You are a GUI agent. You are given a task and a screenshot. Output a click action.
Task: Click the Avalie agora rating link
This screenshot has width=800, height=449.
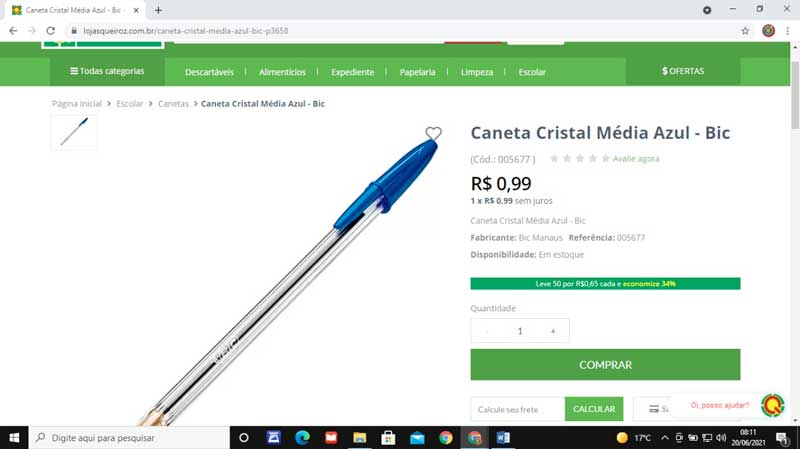636,159
